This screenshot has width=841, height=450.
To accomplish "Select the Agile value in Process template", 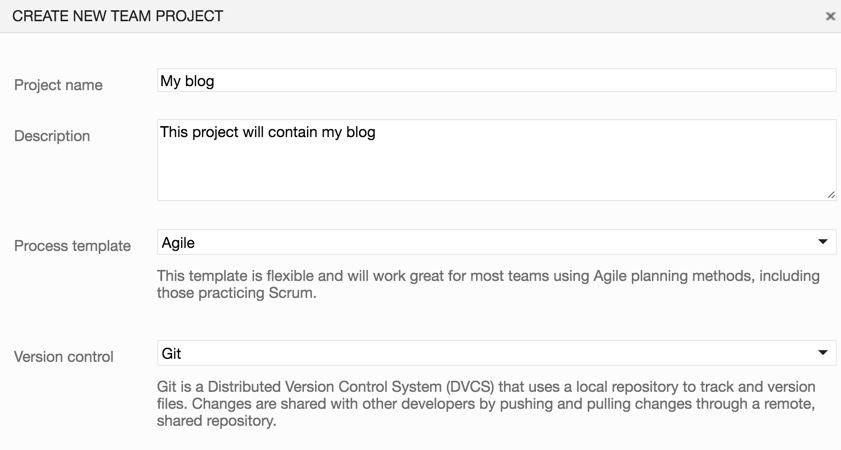I will [x=178, y=242].
